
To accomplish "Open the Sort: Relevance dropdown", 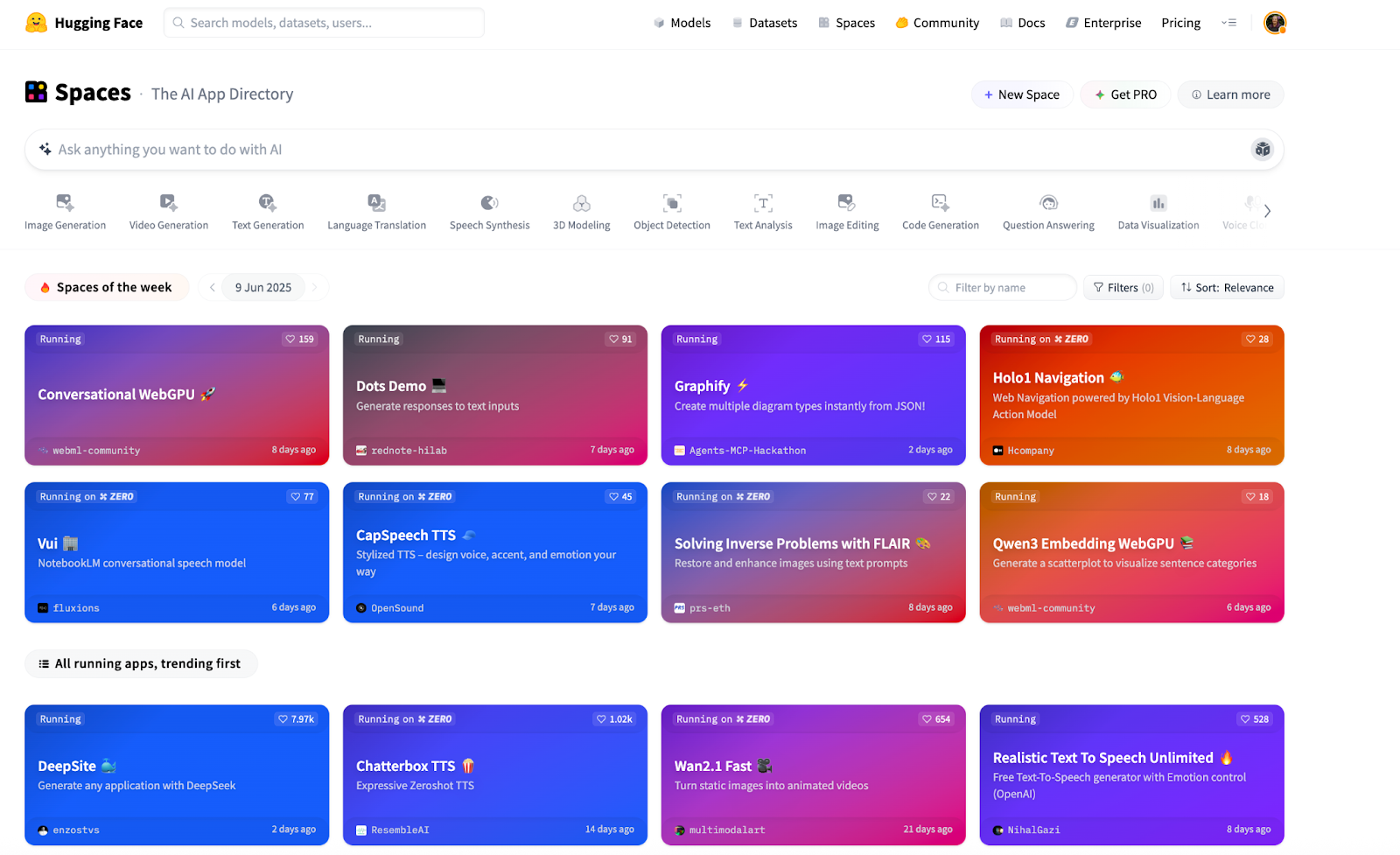I will (1226, 287).
